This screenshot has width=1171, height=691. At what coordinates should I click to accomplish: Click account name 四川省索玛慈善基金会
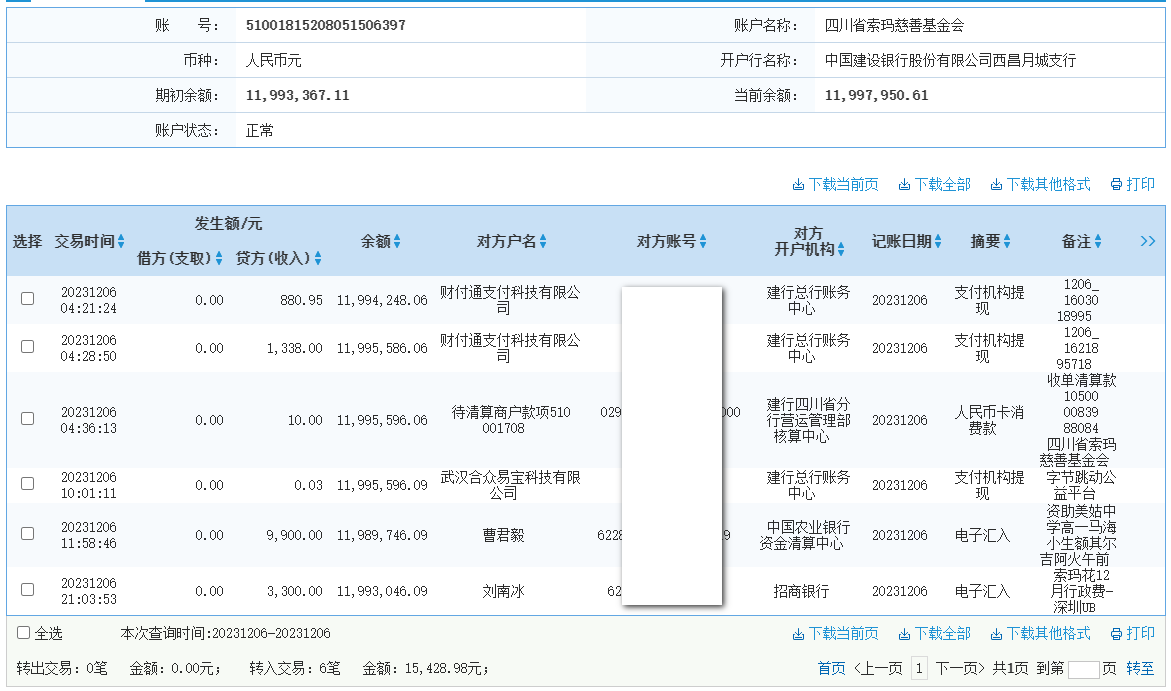point(894,25)
